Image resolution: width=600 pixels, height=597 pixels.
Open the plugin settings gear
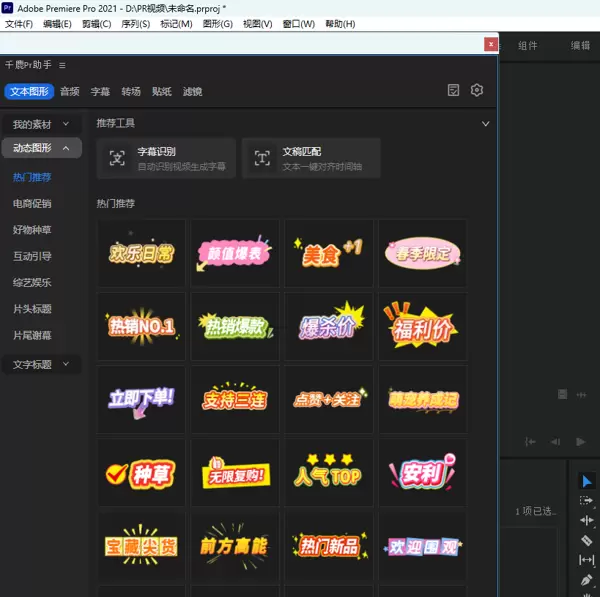coord(477,90)
